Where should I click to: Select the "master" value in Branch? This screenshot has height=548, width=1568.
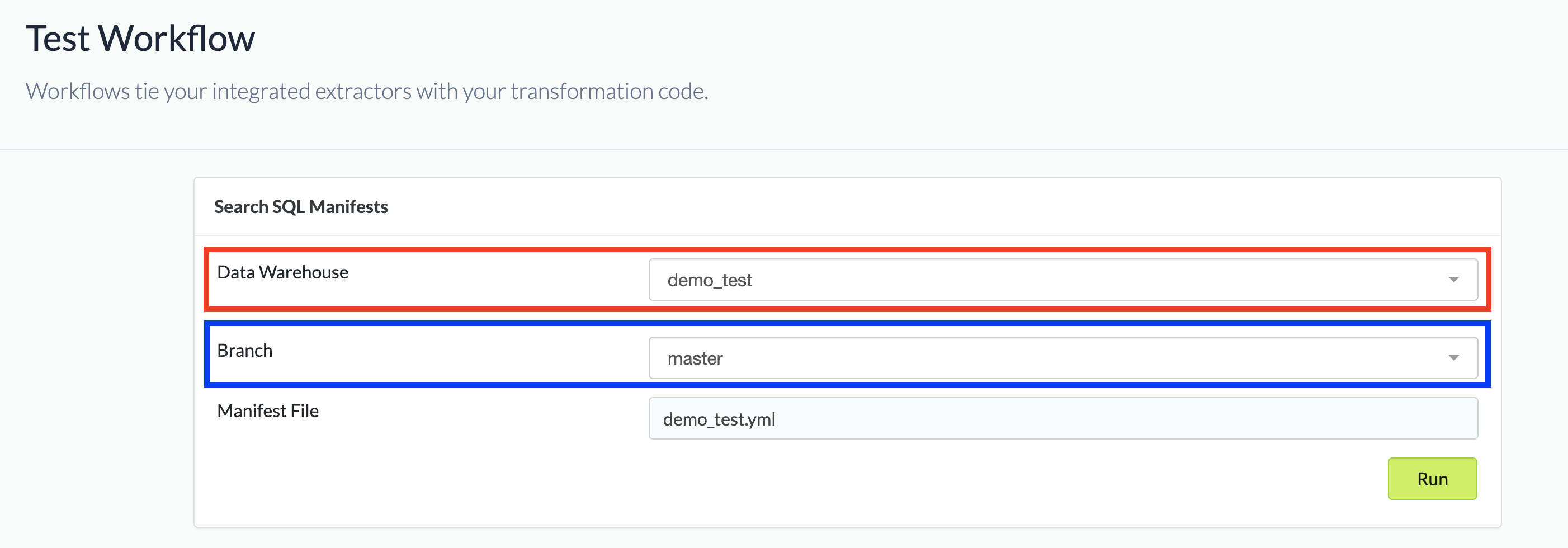tap(695, 358)
